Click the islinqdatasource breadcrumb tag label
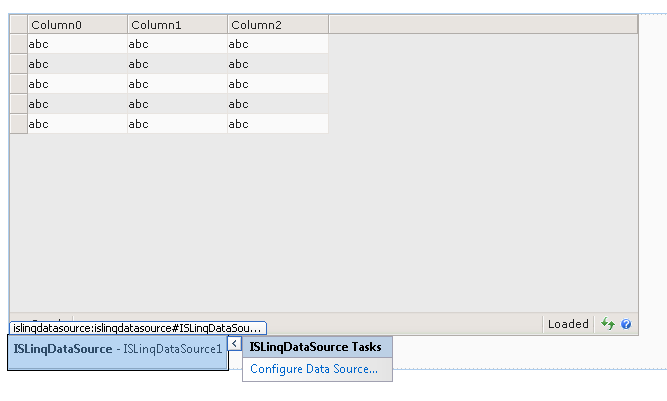The width and height of the screenshot is (667, 401). [x=138, y=328]
